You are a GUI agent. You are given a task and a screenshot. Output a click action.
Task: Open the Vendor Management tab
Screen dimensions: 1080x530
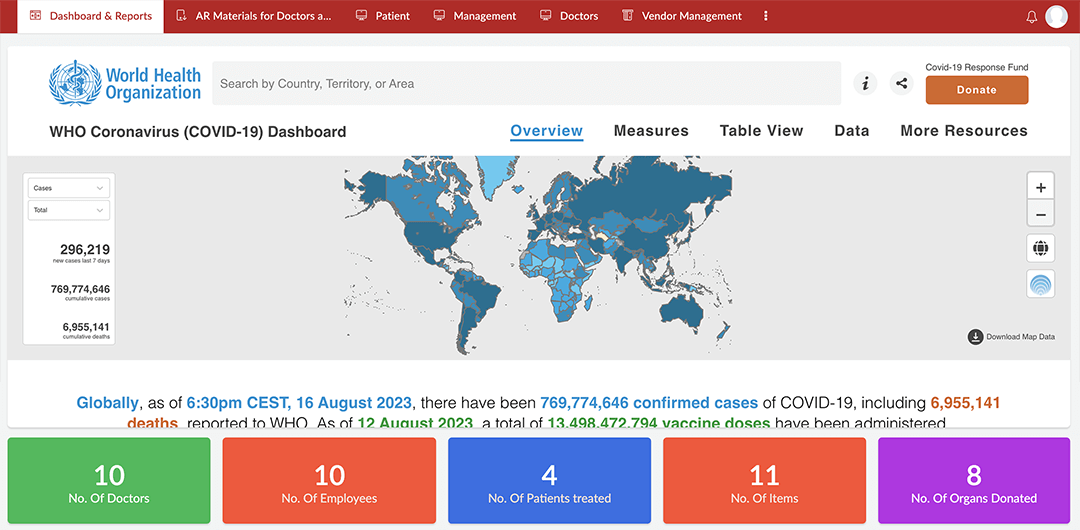tap(681, 16)
